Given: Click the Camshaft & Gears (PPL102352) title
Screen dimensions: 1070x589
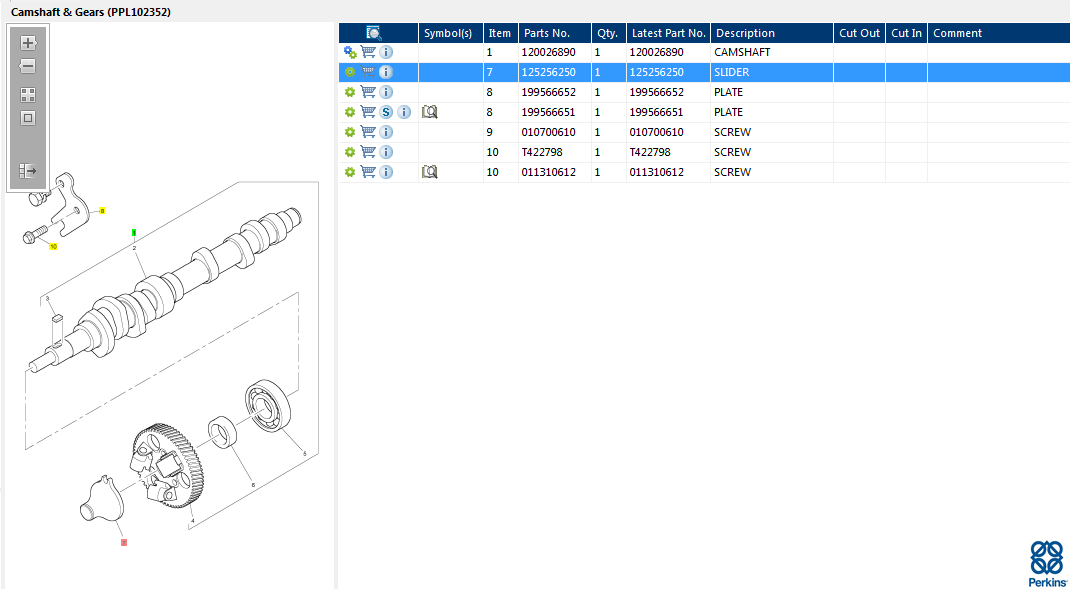Looking at the screenshot, I should (x=91, y=12).
